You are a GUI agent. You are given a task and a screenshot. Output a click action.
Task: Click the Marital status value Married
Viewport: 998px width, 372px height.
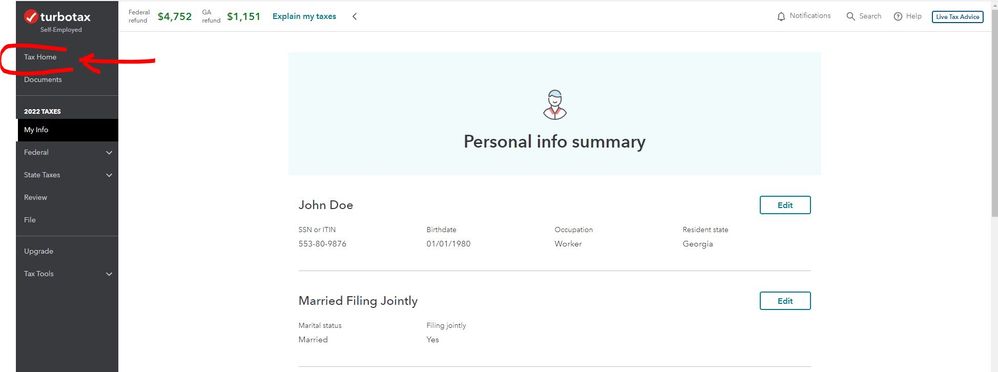(x=313, y=340)
